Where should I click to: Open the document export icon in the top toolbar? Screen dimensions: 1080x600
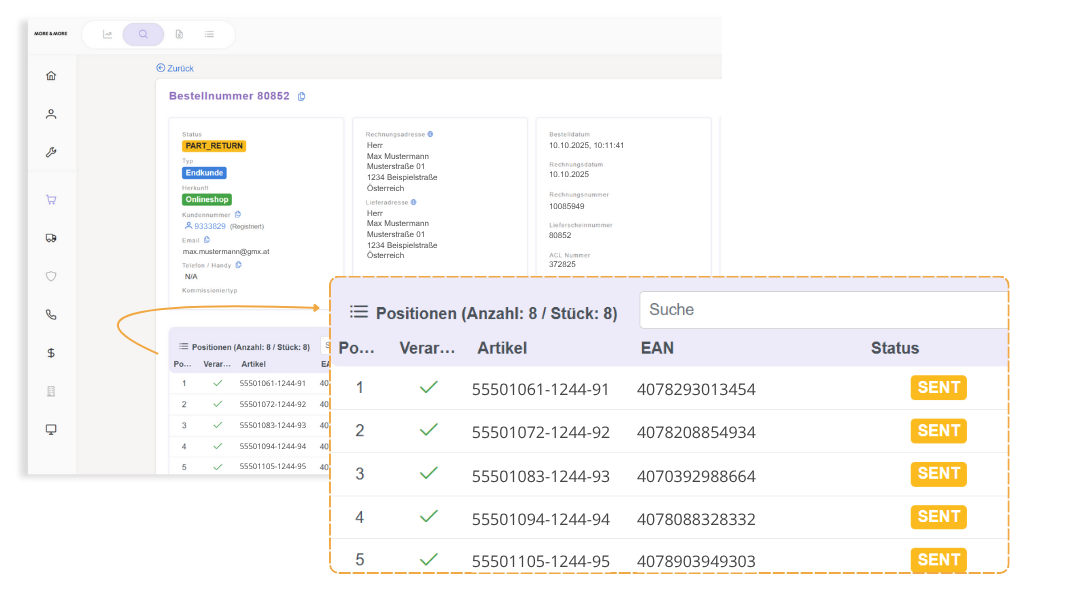178,34
